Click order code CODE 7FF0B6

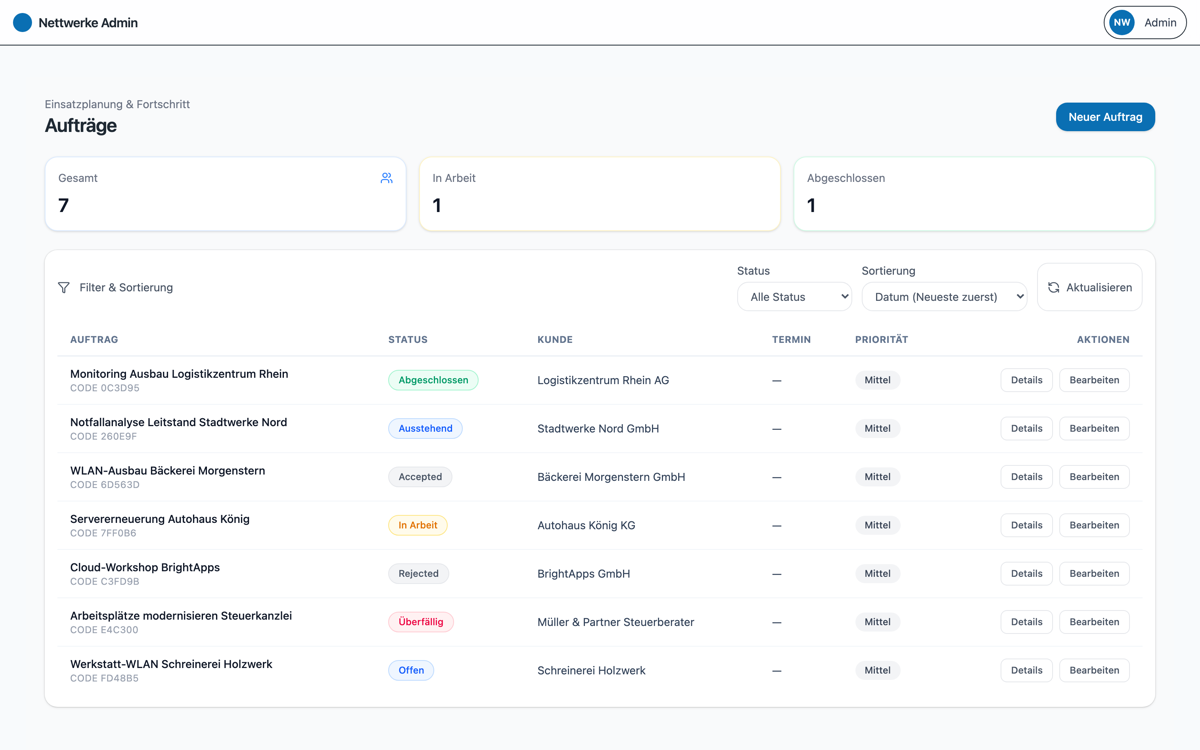click(103, 533)
